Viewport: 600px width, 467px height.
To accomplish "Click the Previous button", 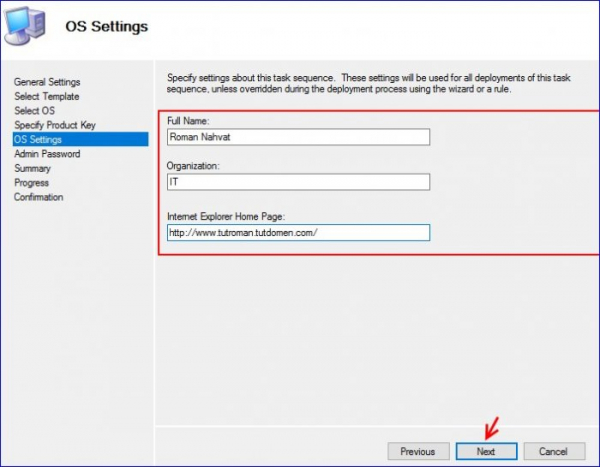I will point(418,452).
